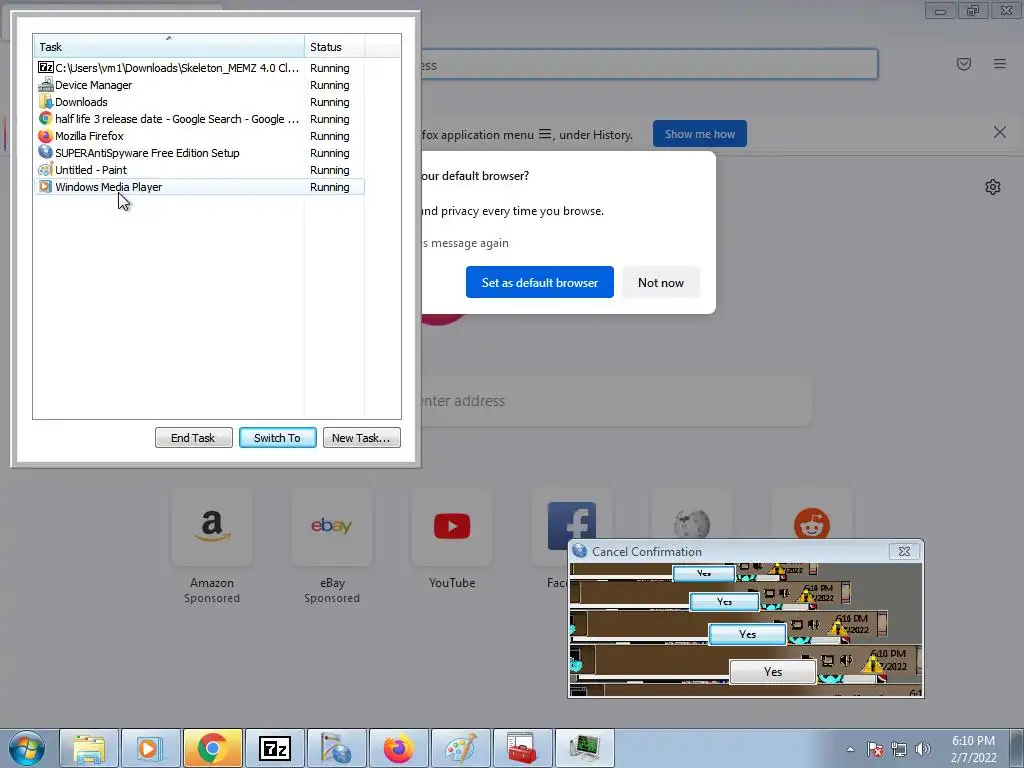
Task: Open the Windows Start menu orb
Action: tap(27, 748)
